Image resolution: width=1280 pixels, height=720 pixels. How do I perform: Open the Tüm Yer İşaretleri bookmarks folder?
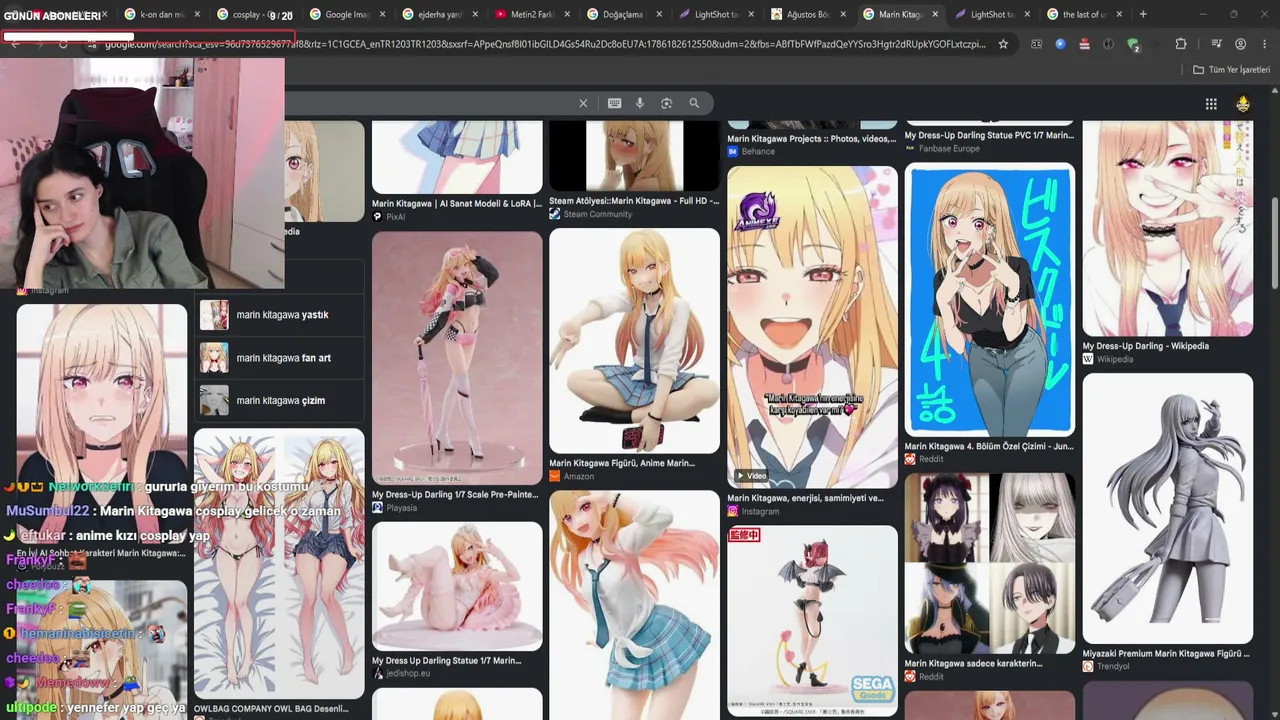tap(1231, 70)
